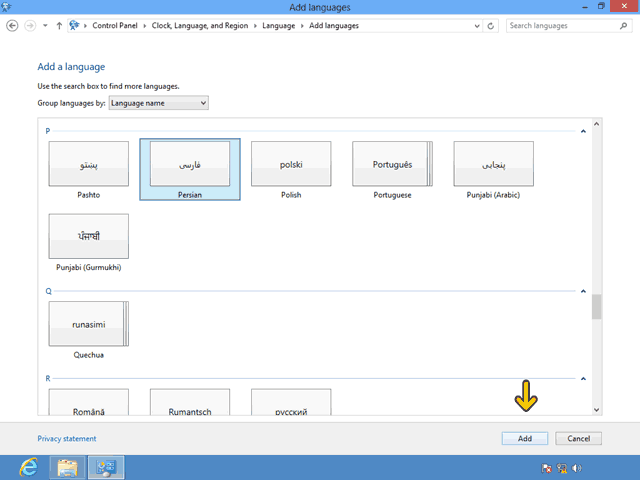Click the scroll up arrow of language list

pos(596,124)
